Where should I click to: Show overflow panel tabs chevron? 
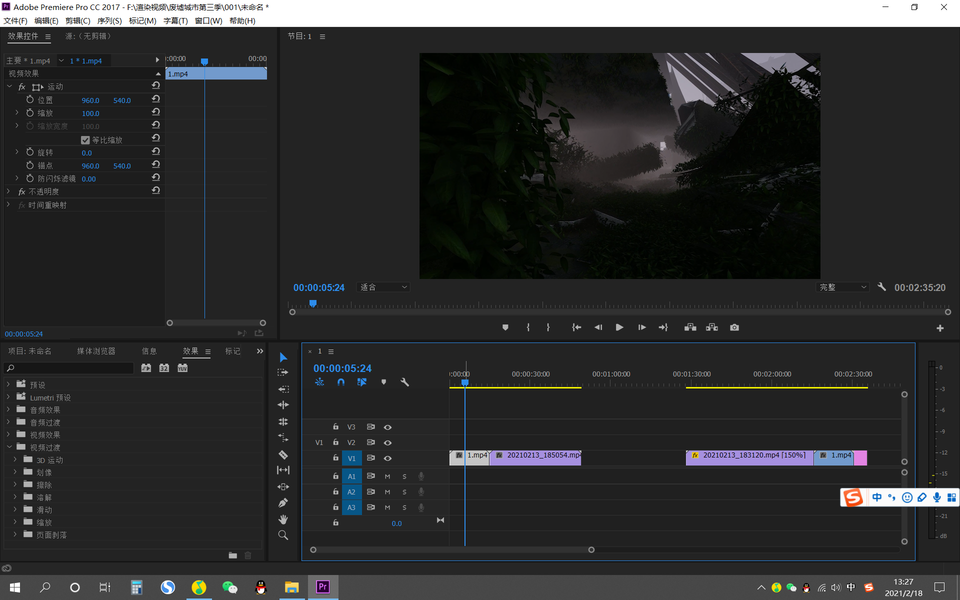click(x=260, y=351)
